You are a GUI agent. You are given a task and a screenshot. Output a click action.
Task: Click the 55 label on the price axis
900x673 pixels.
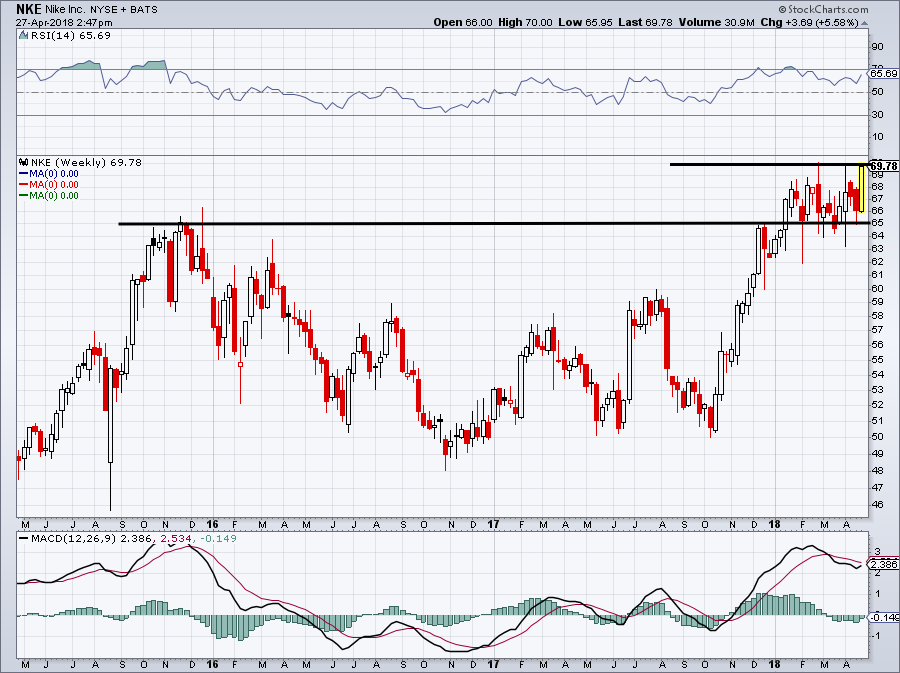(x=877, y=360)
